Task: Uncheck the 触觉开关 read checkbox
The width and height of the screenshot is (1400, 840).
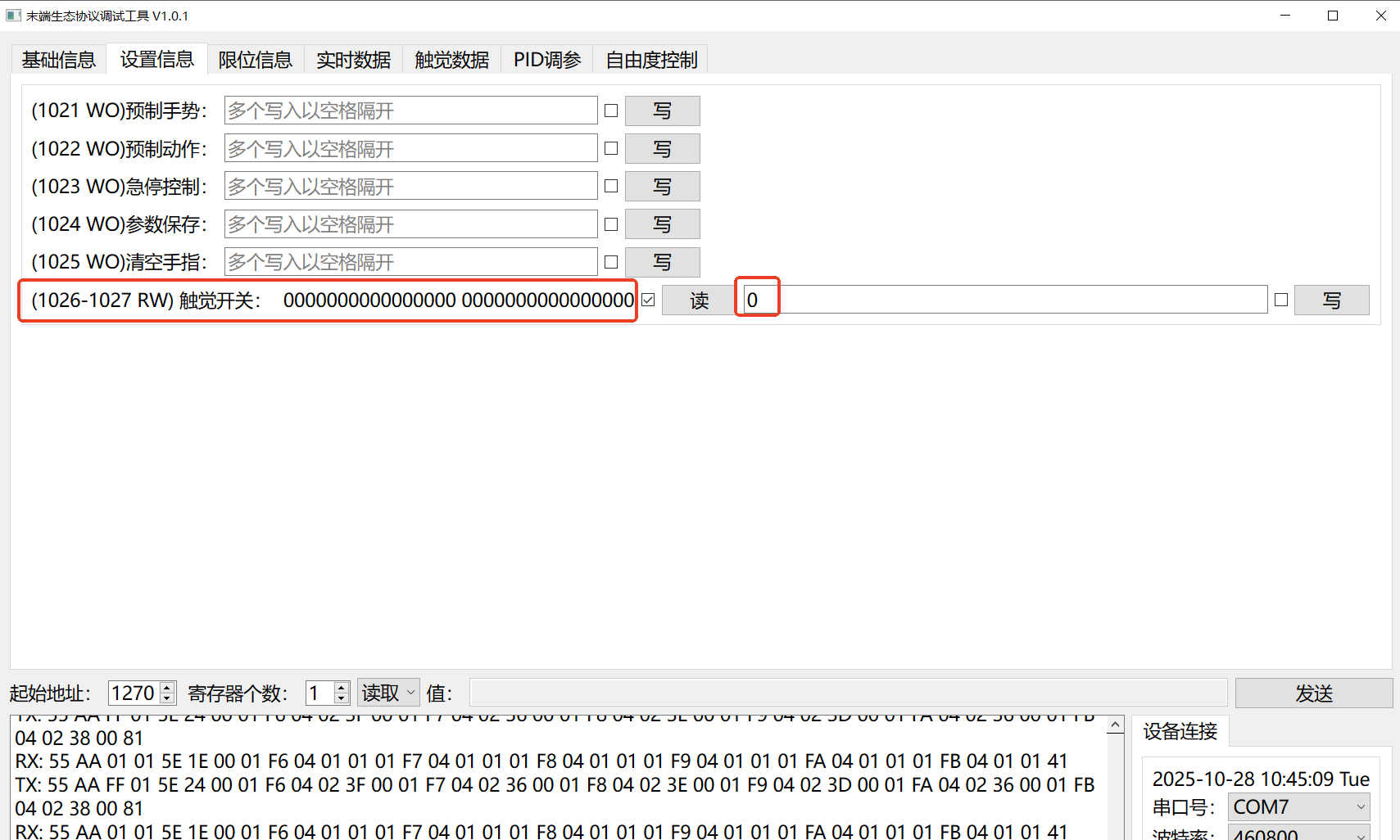Action: tap(648, 300)
